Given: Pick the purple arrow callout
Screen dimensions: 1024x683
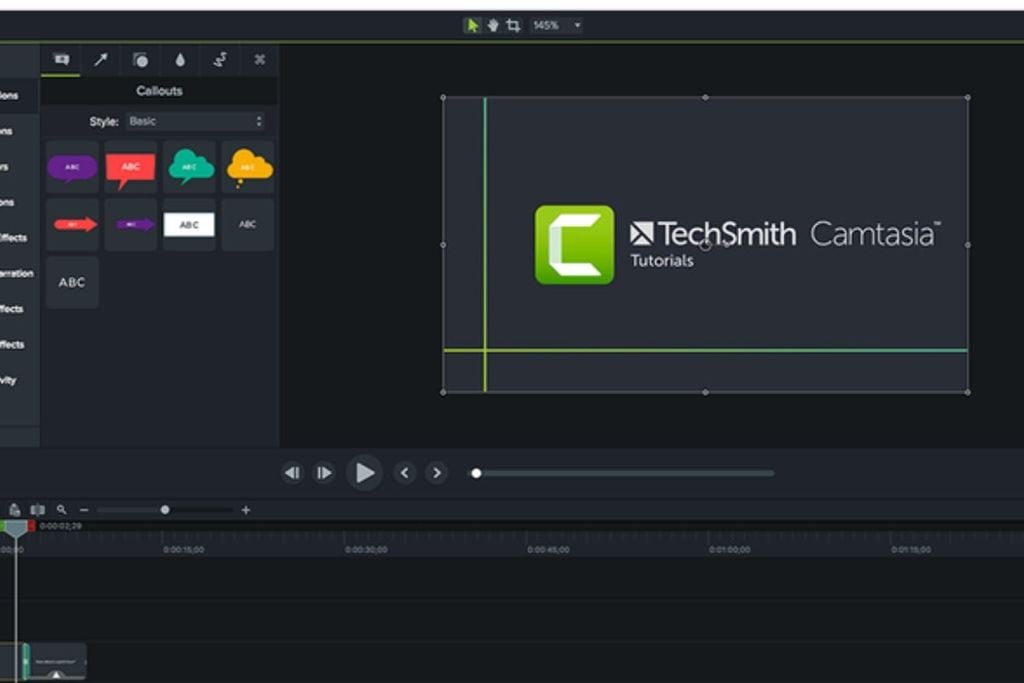Looking at the screenshot, I should click(131, 225).
